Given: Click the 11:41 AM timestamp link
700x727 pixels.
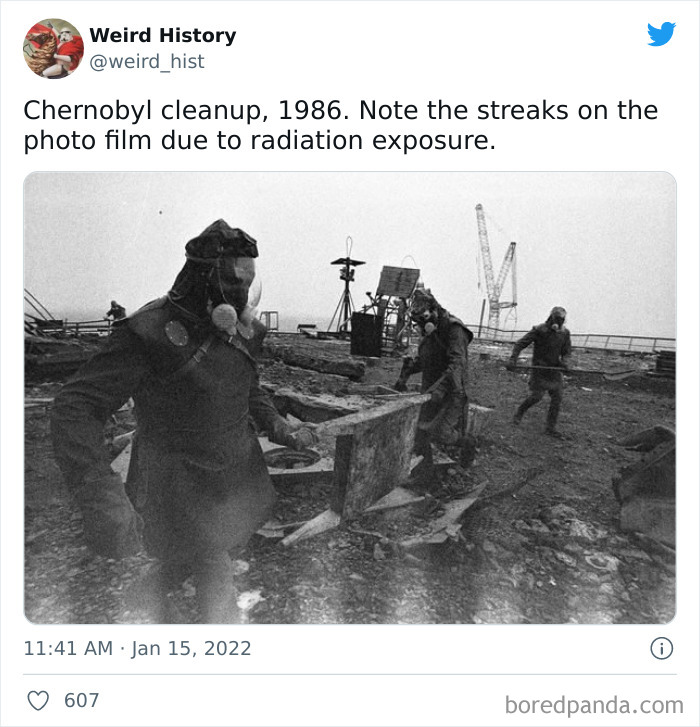Looking at the screenshot, I should [x=68, y=648].
